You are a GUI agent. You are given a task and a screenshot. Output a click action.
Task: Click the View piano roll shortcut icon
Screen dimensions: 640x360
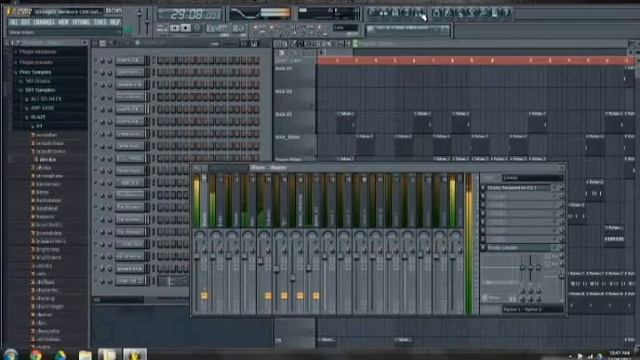395,13
